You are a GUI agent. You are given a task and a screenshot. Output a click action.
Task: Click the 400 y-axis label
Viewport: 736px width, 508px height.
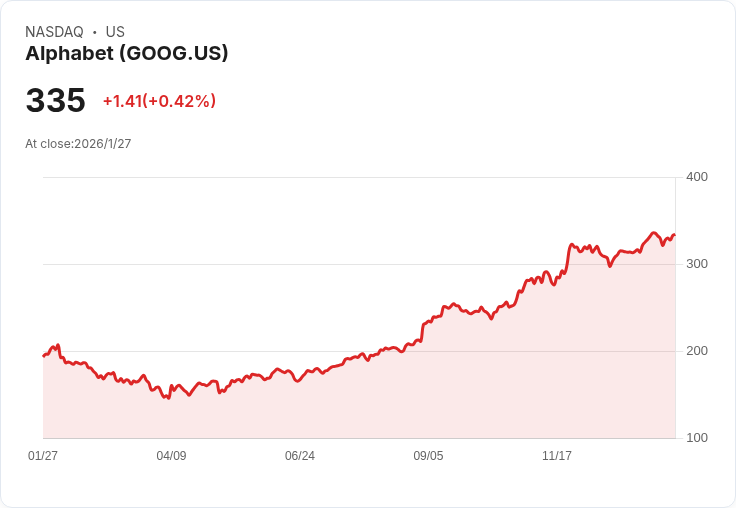pos(696,177)
